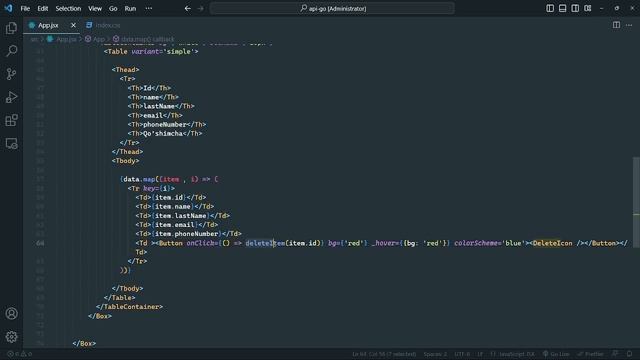Screen dimensions: 640x360
Task: Toggle the bottom panel layout icon
Action: [x=562, y=8]
